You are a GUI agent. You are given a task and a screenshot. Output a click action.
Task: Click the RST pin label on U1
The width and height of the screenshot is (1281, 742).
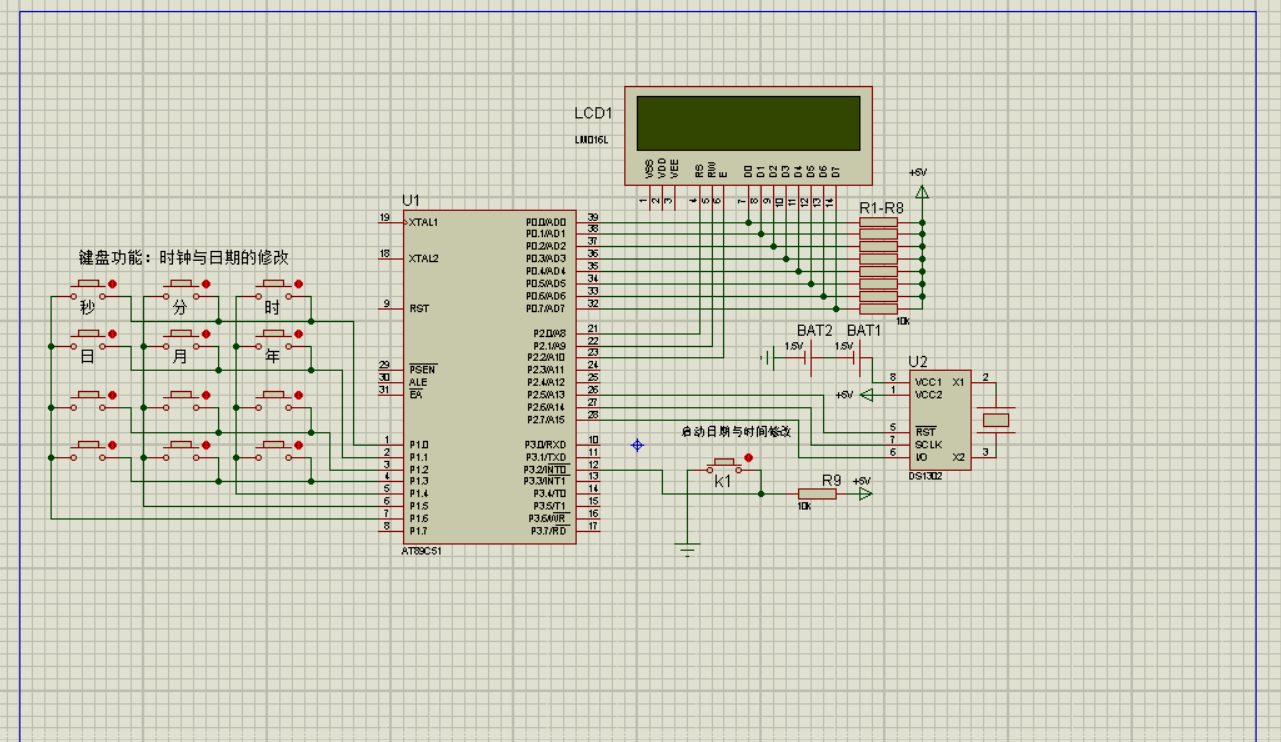click(x=418, y=308)
